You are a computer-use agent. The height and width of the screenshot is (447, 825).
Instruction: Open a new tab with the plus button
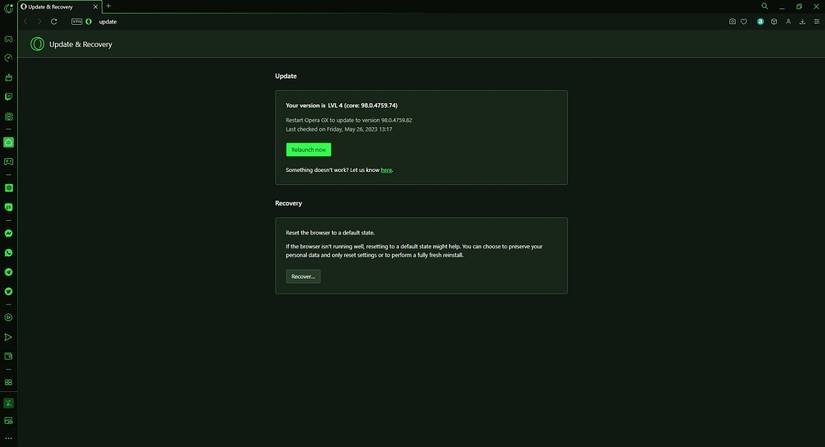coord(108,6)
